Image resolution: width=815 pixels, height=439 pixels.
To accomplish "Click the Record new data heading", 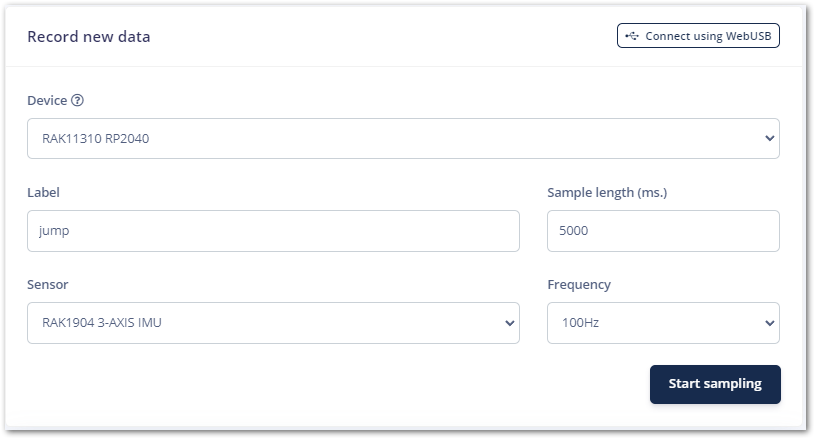I will click(x=89, y=37).
